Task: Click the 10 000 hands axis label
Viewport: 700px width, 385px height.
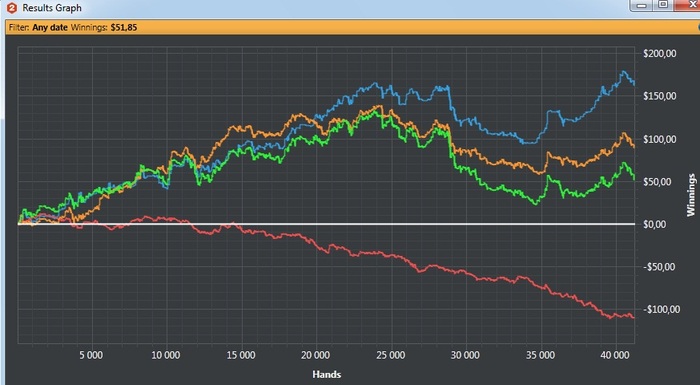Action: (166, 355)
